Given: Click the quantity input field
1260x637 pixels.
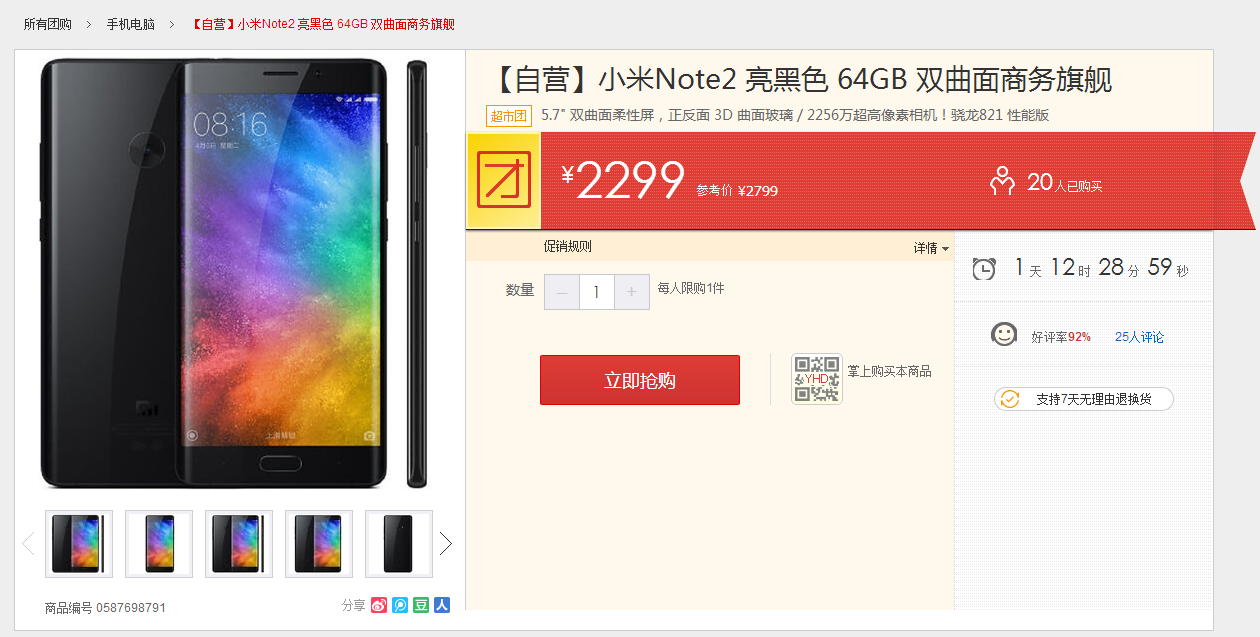Looking at the screenshot, I should click(x=597, y=292).
